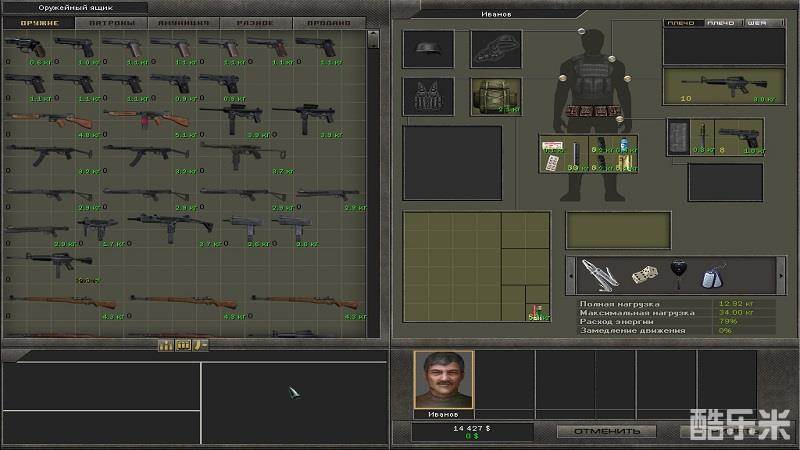Screen dimensions: 800x450
Task: Select the blue water flask in pouch
Action: click(x=624, y=144)
